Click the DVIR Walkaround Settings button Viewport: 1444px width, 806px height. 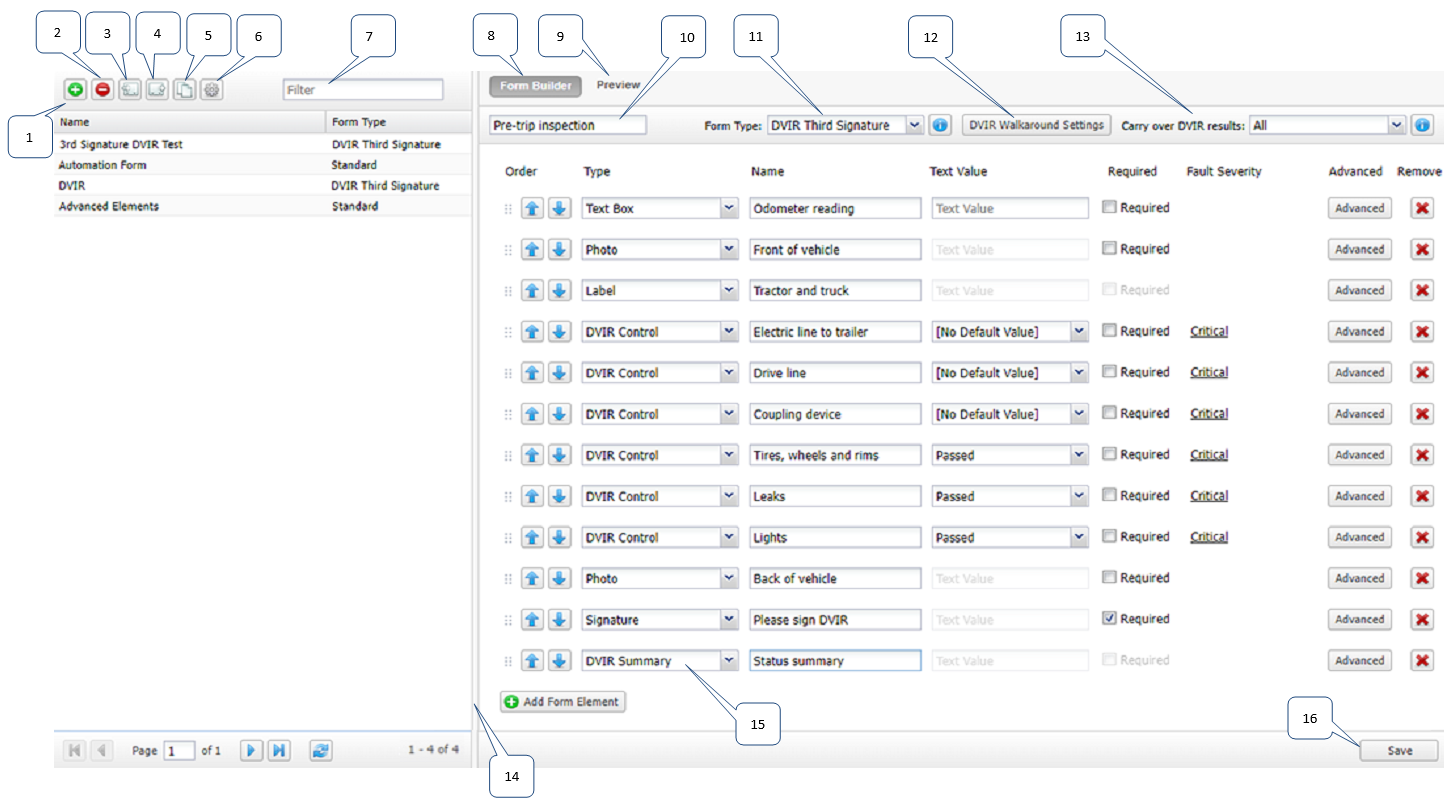point(1036,125)
